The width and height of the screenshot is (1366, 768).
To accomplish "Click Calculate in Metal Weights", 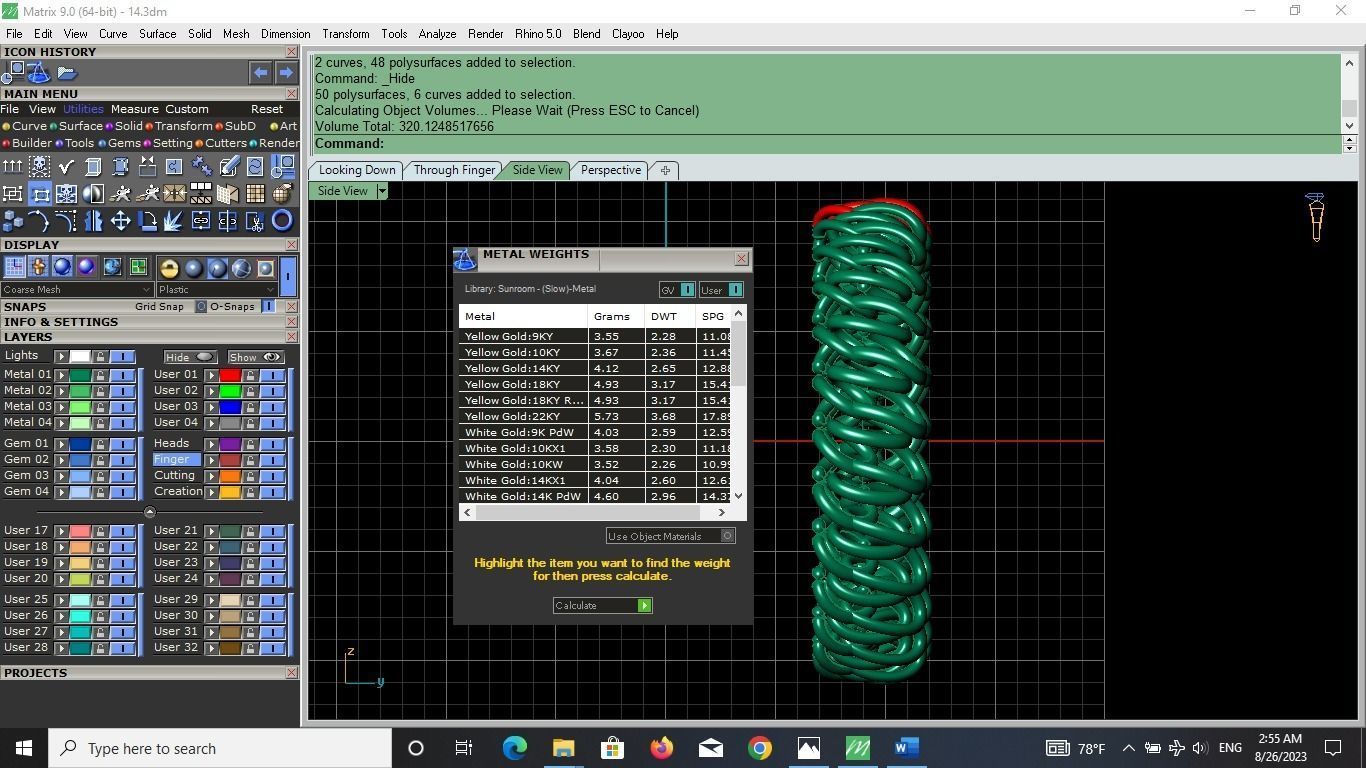I will (602, 605).
